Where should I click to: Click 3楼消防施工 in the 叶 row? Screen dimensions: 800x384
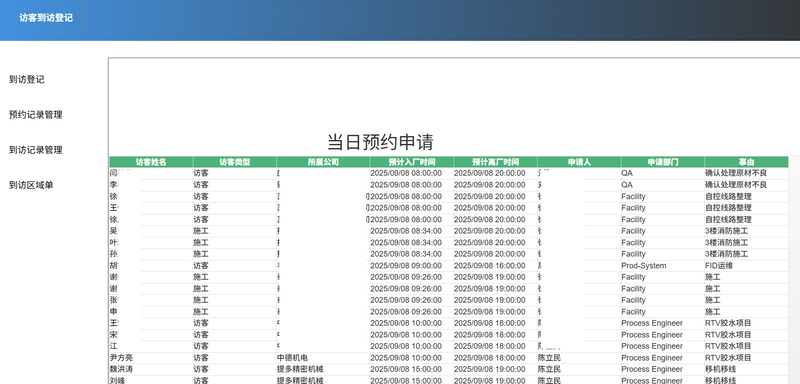click(727, 243)
